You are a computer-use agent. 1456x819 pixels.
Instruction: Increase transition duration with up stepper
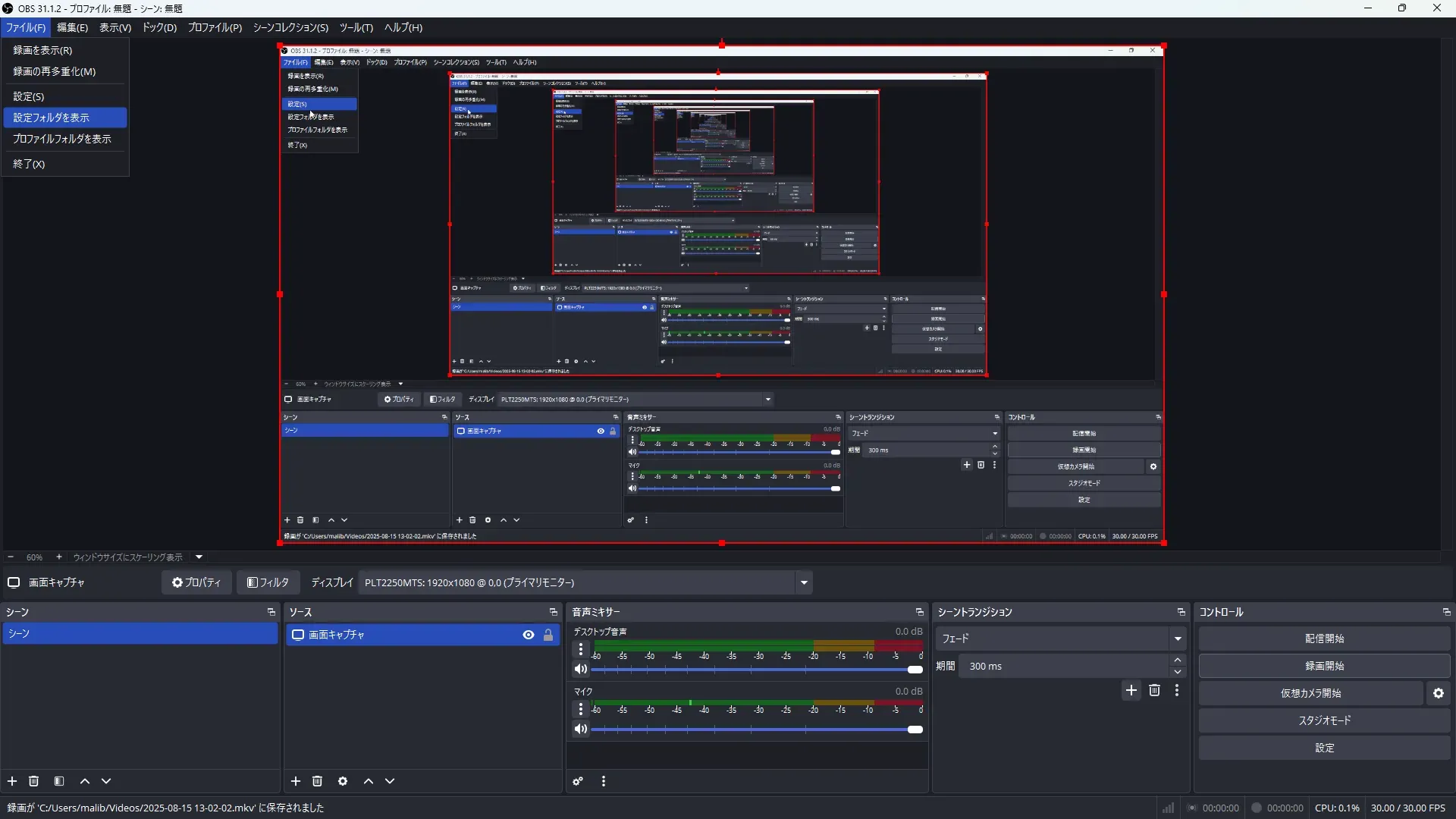[x=1178, y=661]
